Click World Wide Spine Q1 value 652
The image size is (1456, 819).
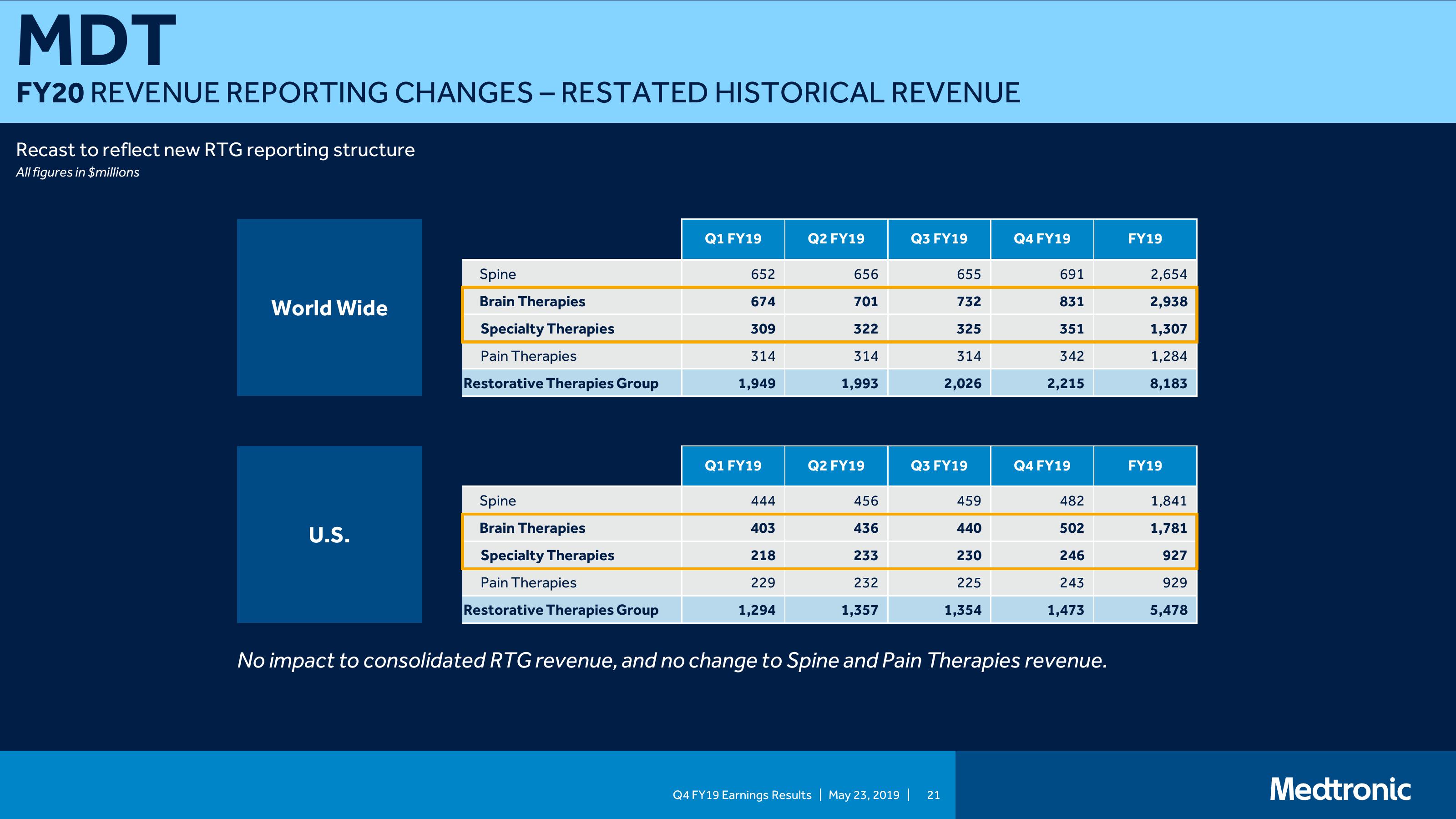763,274
